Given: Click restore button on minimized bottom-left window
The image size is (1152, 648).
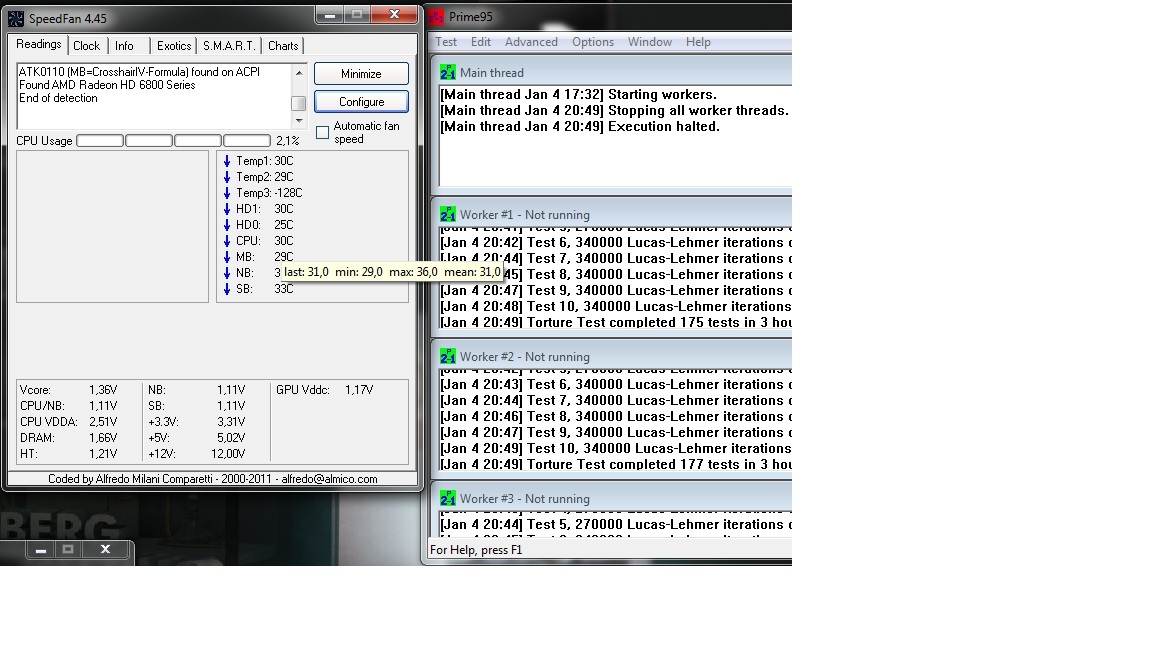Looking at the screenshot, I should pos(68,549).
